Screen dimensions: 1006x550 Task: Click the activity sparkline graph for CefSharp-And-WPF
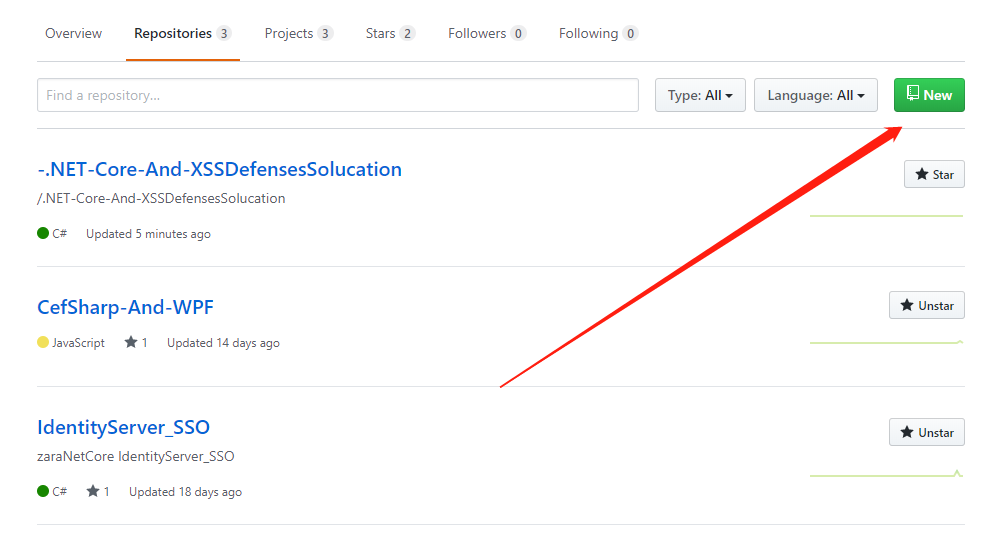[886, 342]
